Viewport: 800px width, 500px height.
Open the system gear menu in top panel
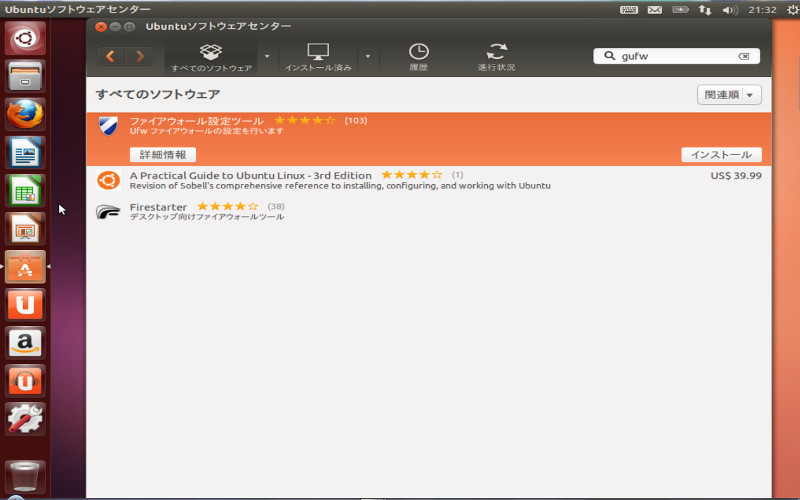tap(793, 10)
